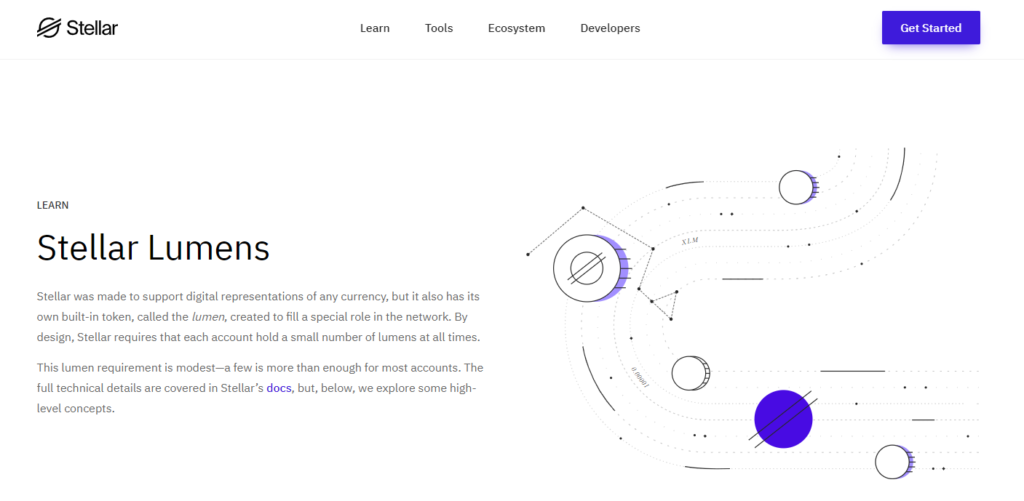Follow the docs link in the paragraph
This screenshot has width=1024, height=501.
click(279, 388)
